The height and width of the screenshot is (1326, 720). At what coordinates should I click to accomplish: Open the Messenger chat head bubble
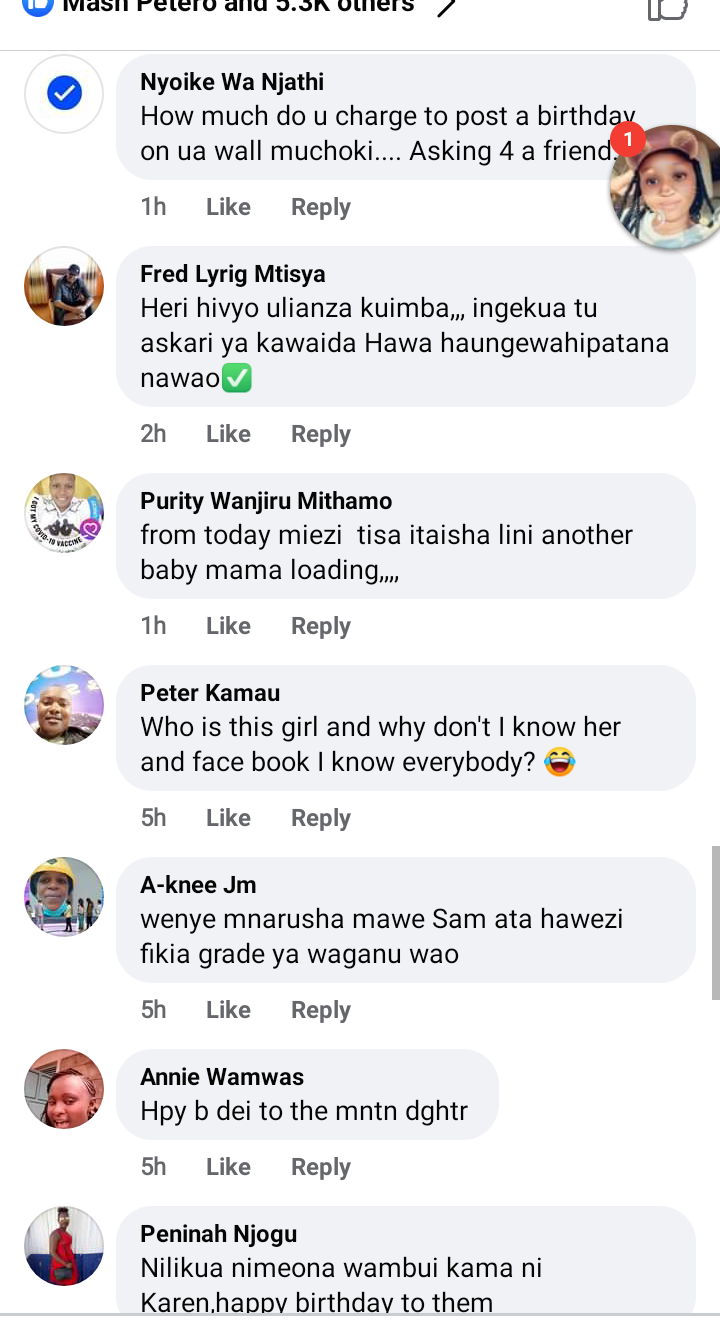coord(666,188)
